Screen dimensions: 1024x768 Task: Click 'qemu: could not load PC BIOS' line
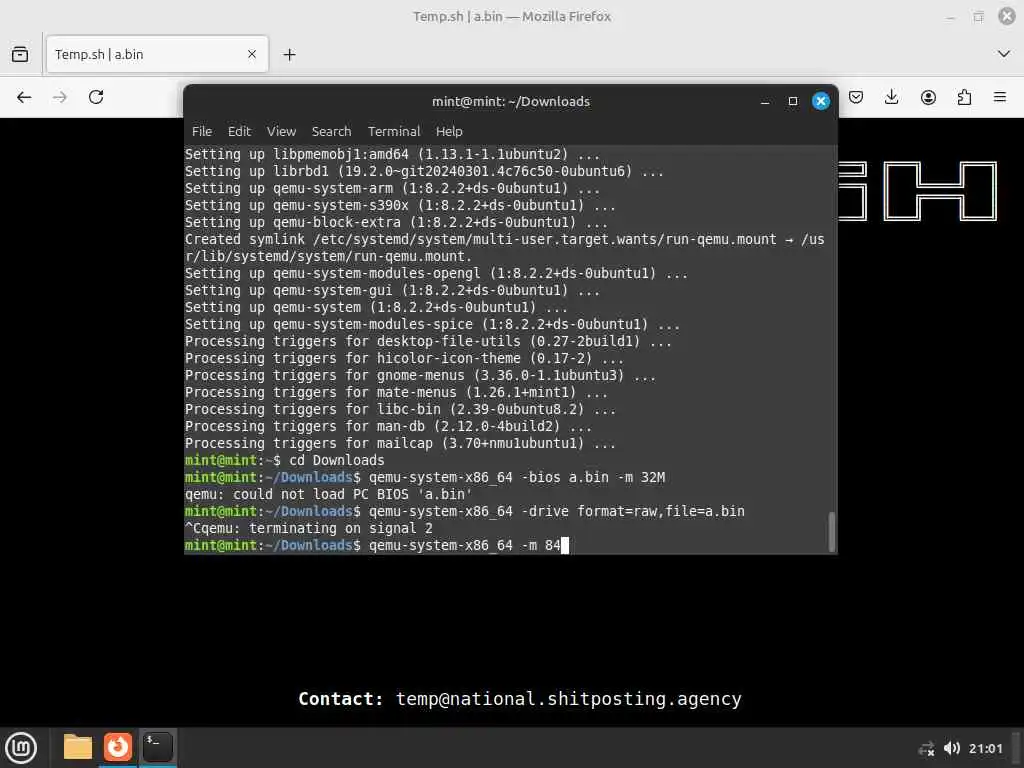point(328,494)
